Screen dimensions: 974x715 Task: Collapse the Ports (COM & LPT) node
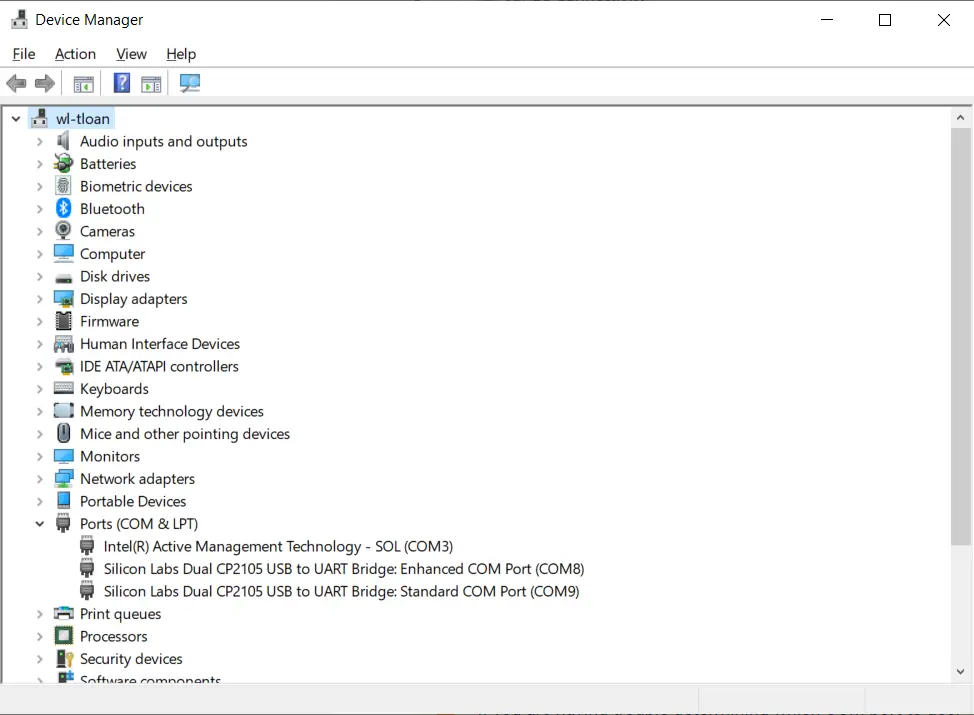(40, 524)
